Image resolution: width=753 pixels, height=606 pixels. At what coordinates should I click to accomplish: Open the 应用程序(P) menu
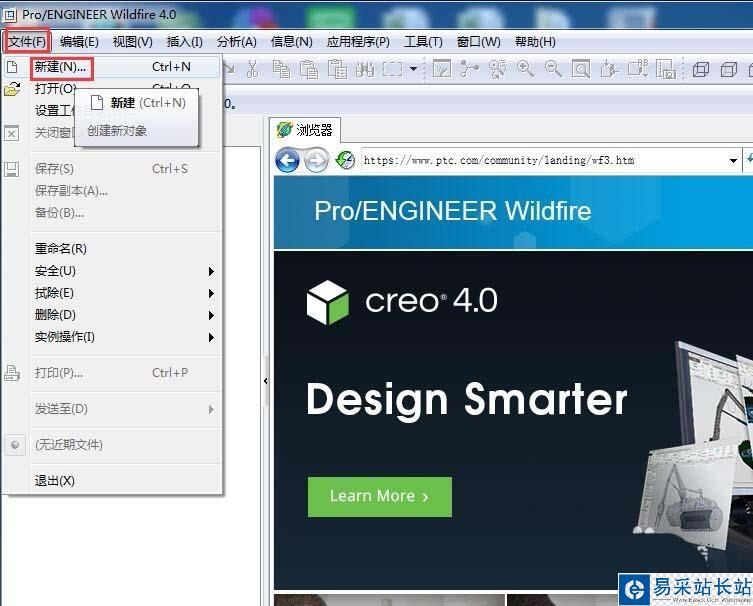(x=358, y=42)
